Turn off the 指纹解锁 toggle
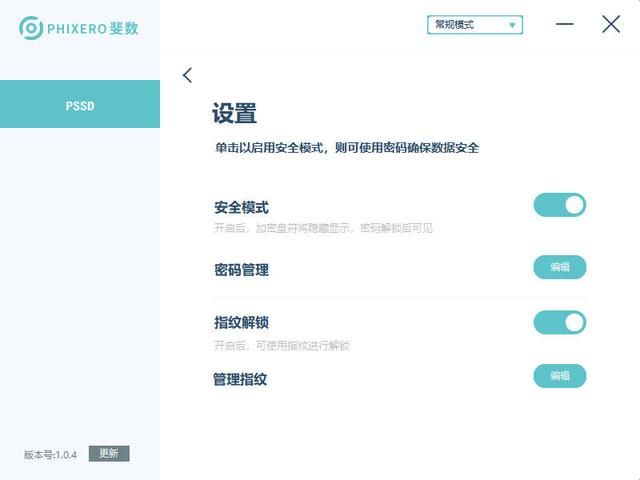This screenshot has height=480, width=640. pos(560,322)
